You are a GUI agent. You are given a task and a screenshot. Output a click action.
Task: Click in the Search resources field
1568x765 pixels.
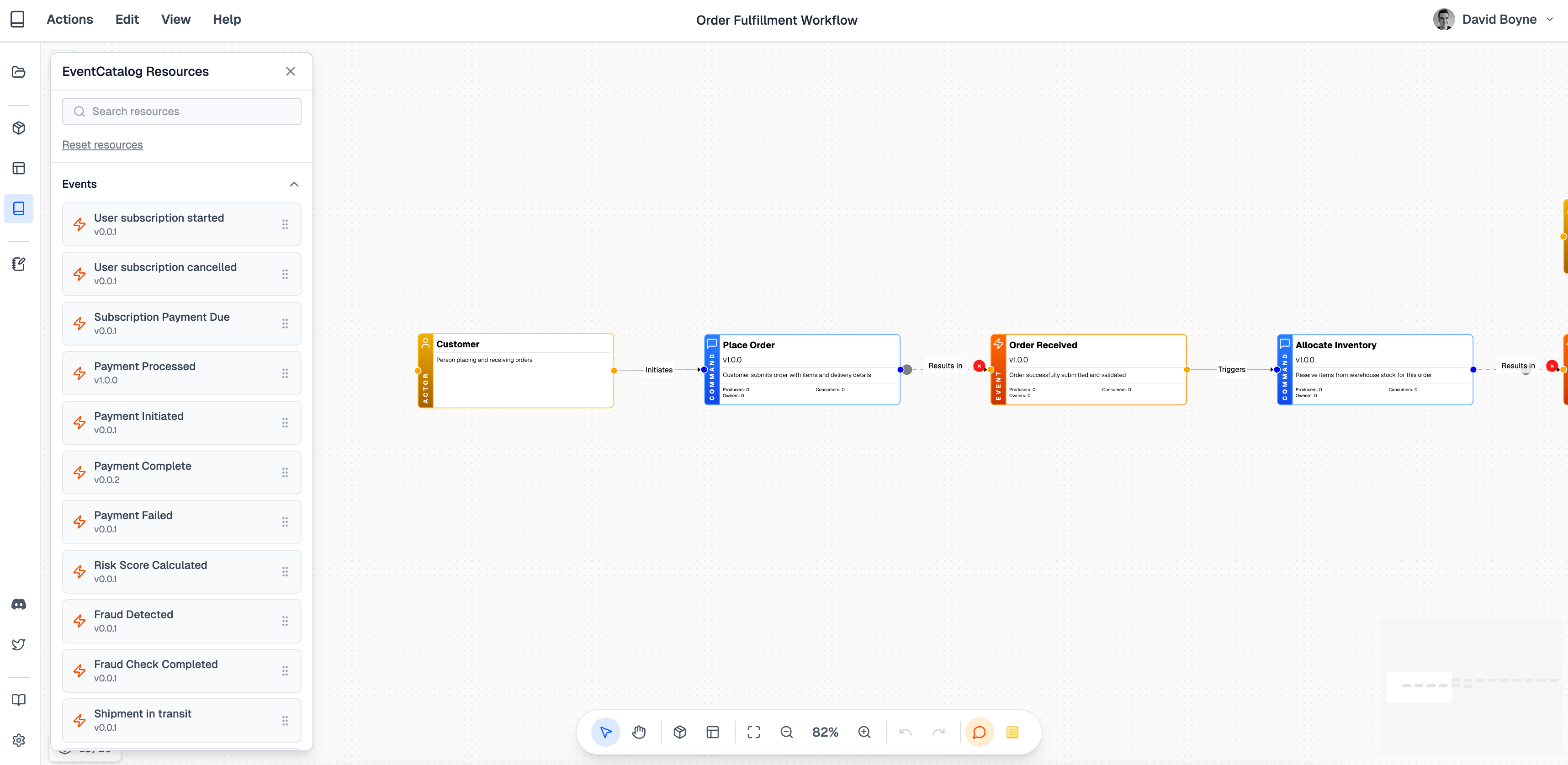click(x=181, y=111)
